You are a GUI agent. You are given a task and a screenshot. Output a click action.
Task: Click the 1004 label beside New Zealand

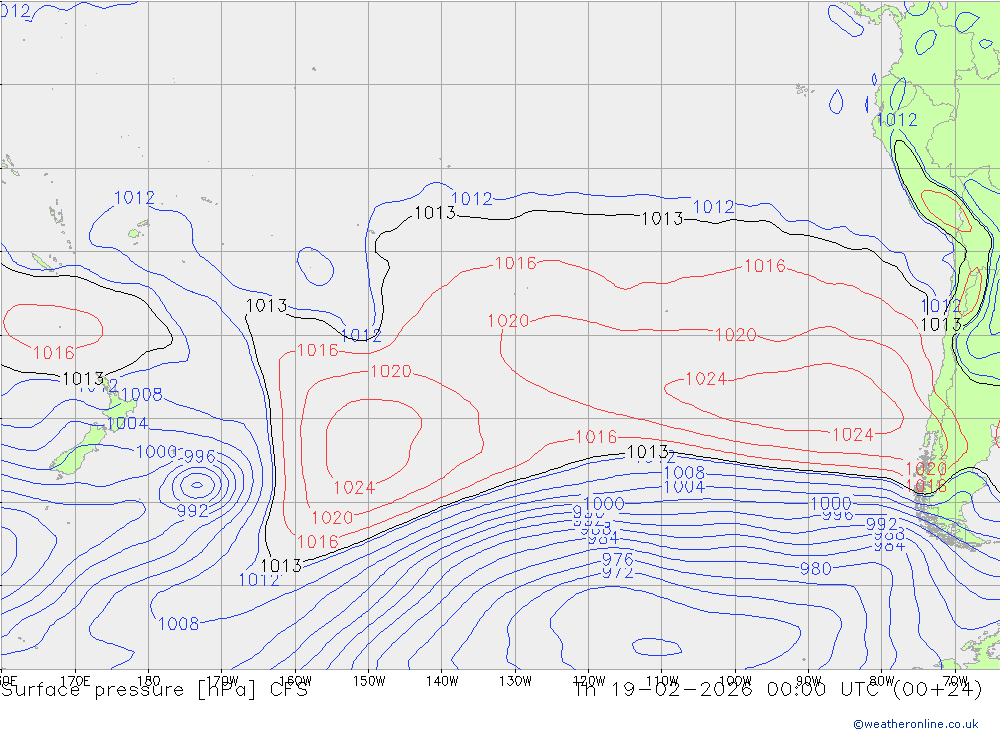click(x=128, y=424)
